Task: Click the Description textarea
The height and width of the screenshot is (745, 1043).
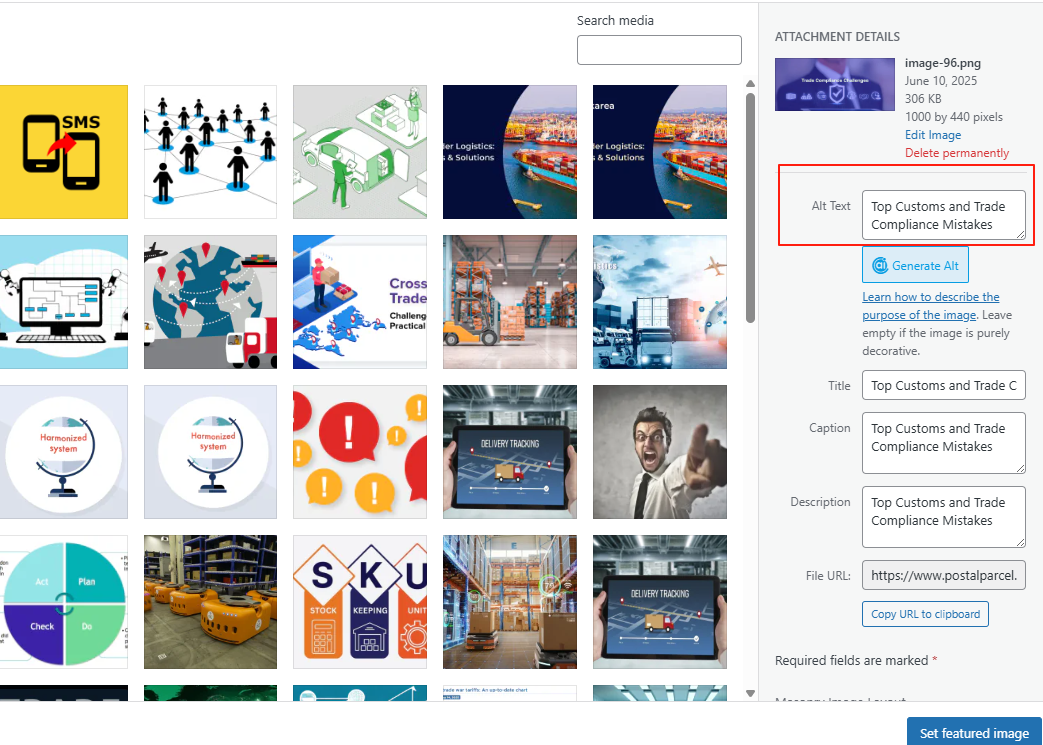Action: point(943,516)
